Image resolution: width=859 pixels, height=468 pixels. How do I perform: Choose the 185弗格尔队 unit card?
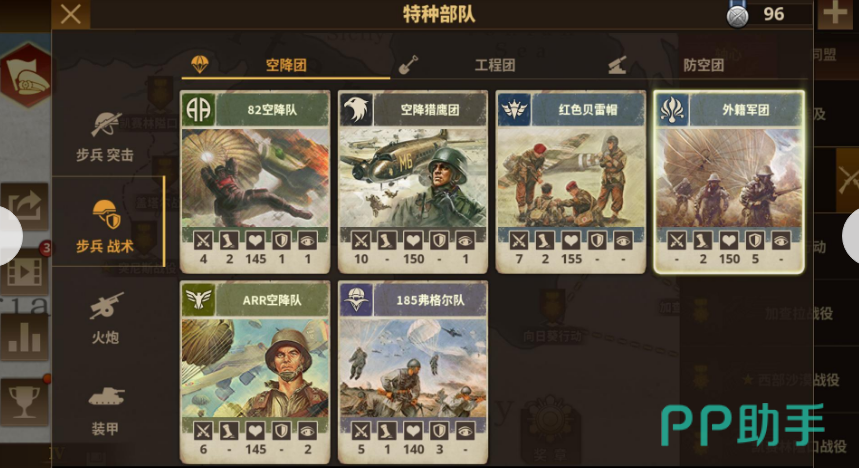pos(413,373)
